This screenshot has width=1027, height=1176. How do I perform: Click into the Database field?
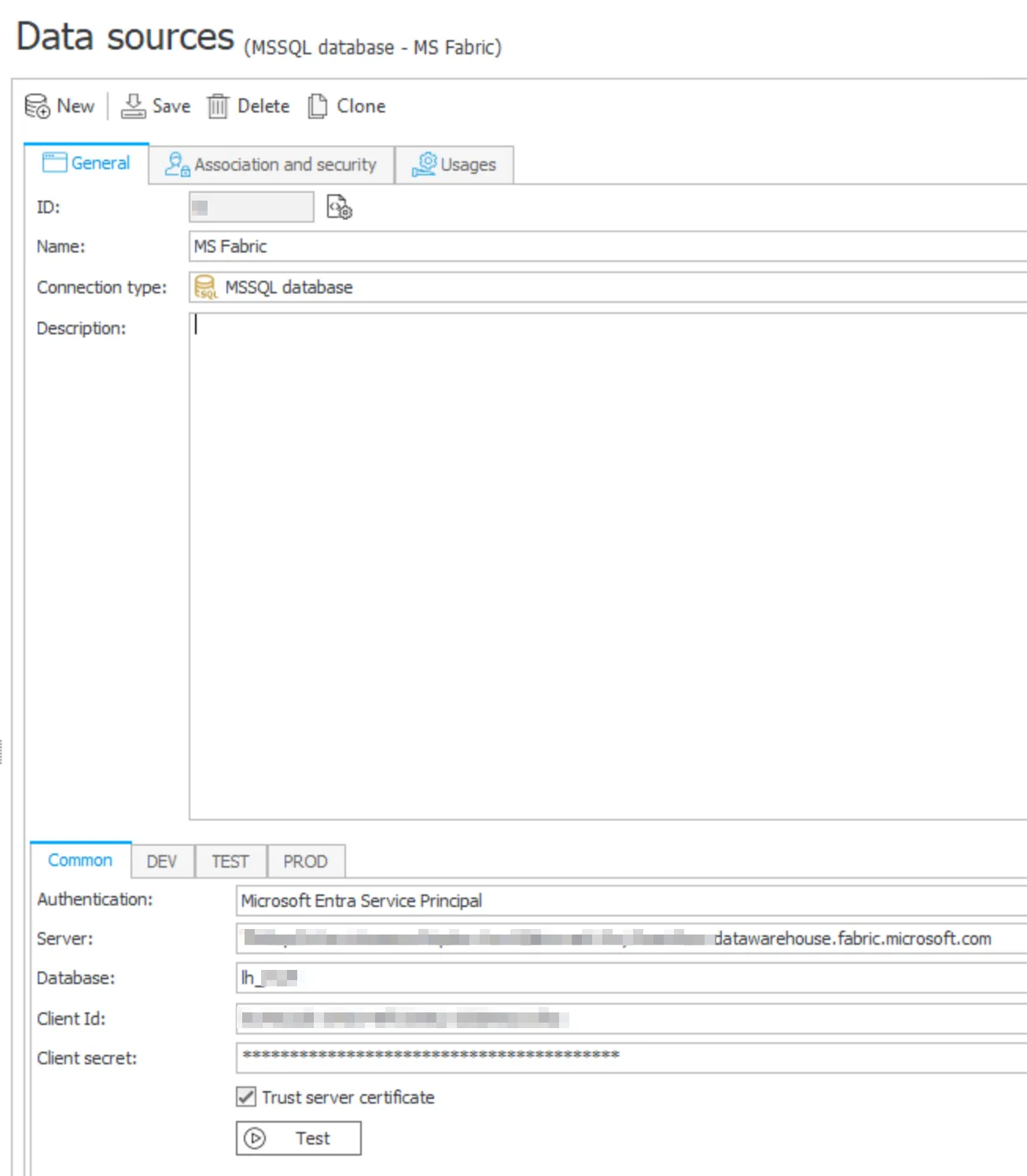click(631, 978)
